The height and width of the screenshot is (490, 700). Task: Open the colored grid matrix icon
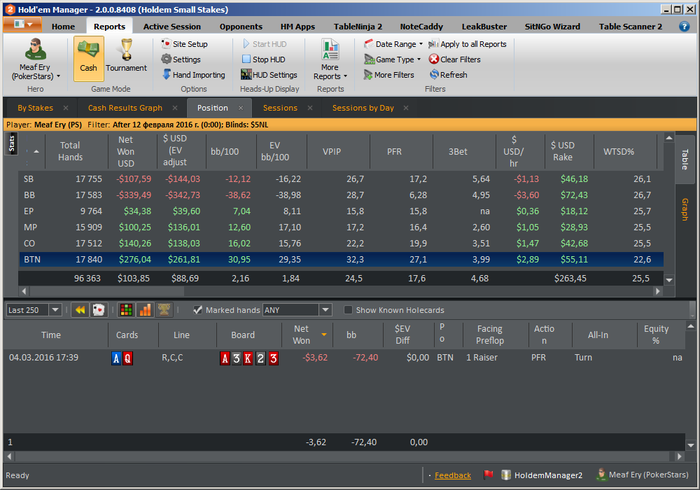point(126,310)
